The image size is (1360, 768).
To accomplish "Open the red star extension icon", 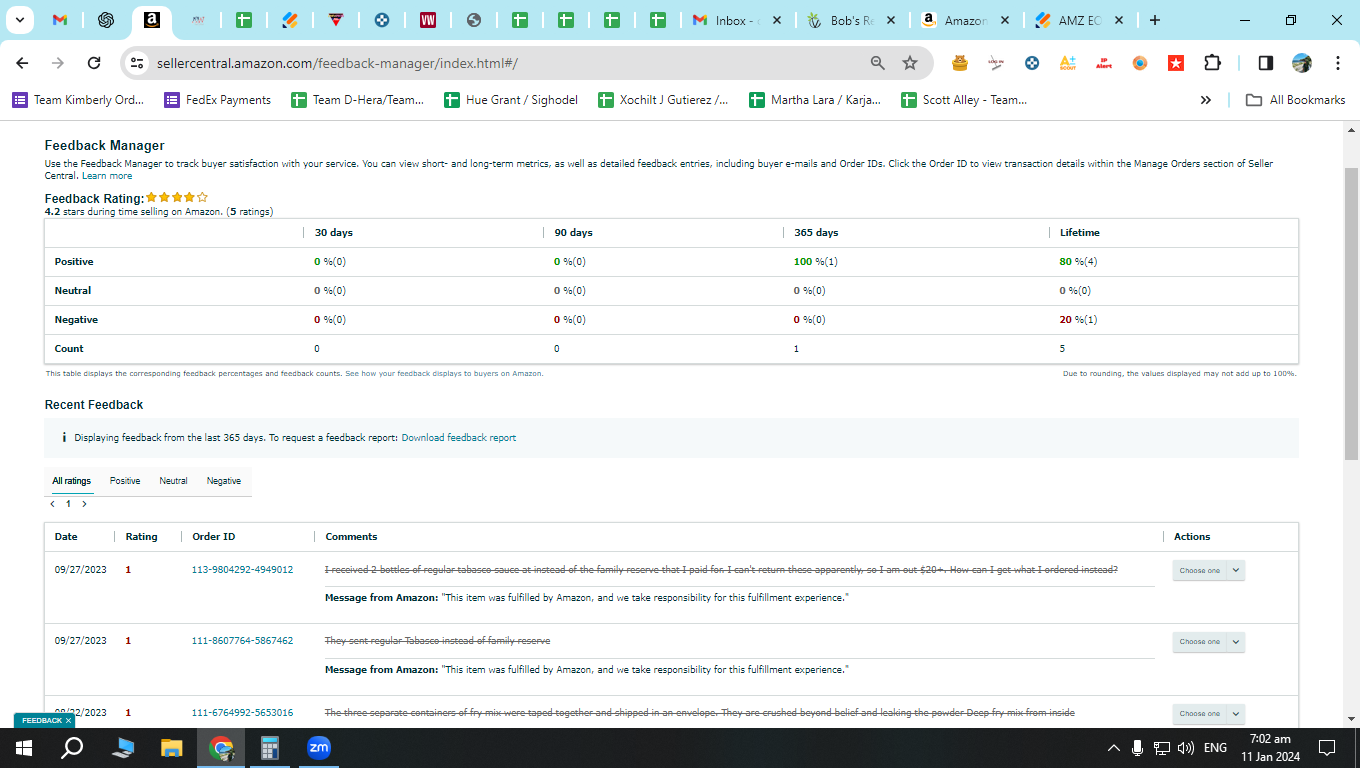I will pyautogui.click(x=1176, y=63).
